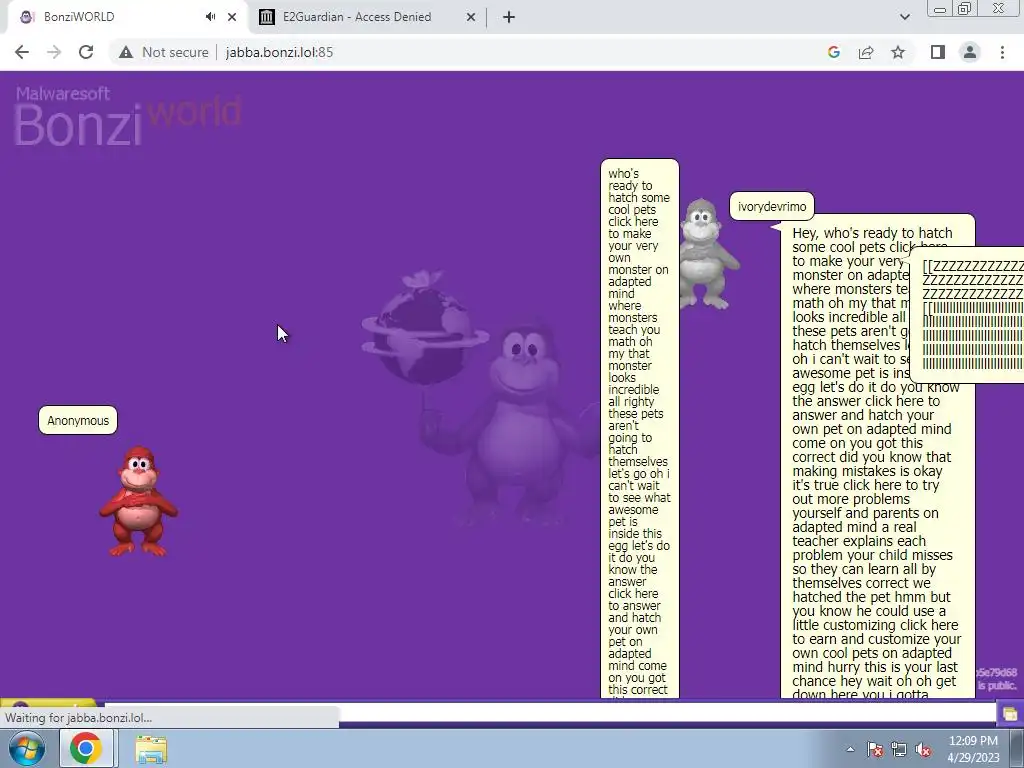
Task: Open Windows Explorer from the taskbar
Action: pos(151,748)
